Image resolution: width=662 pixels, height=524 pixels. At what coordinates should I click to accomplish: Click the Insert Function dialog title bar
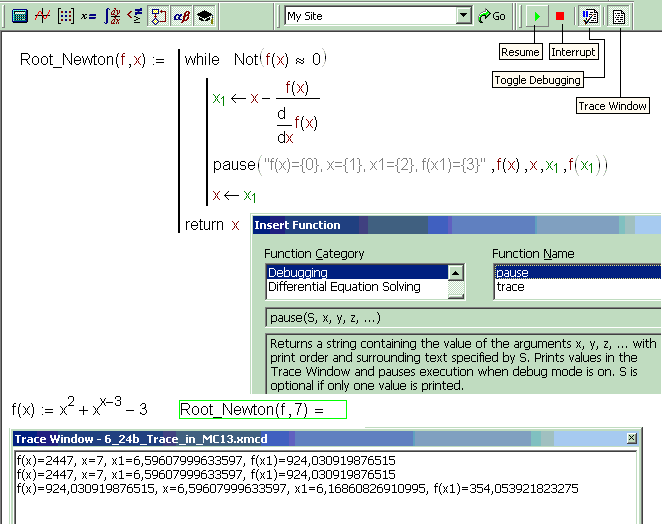point(456,225)
